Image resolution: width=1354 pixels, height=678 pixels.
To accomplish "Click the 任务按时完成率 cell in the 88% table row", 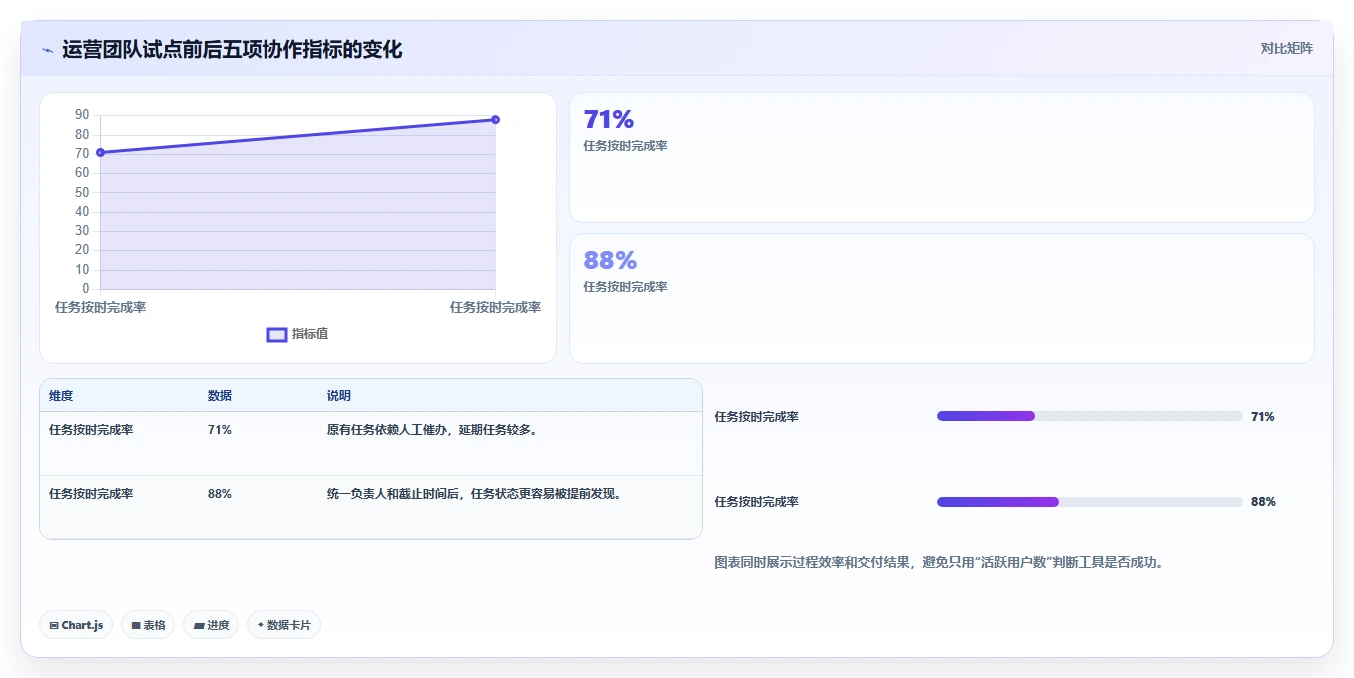I will tap(91, 494).
